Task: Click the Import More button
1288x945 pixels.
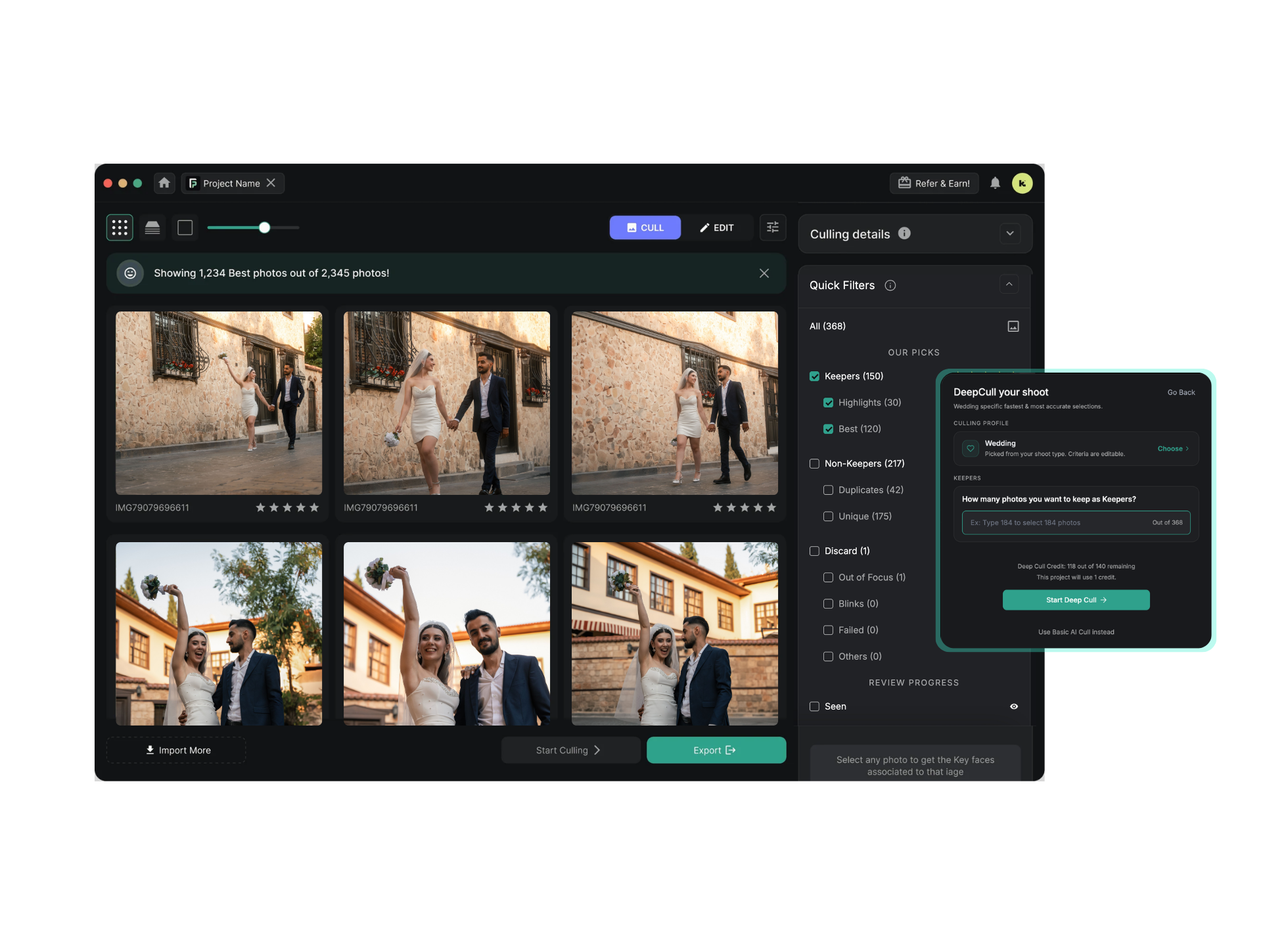Action: coord(177,750)
